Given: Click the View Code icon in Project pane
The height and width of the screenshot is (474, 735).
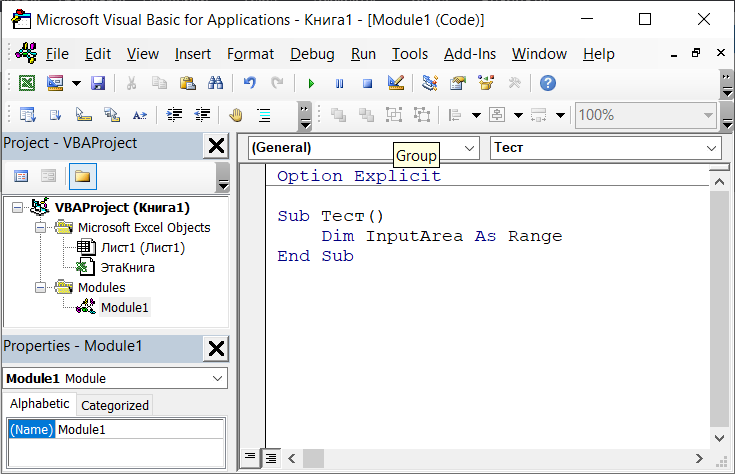Looking at the screenshot, I should coord(21,176).
